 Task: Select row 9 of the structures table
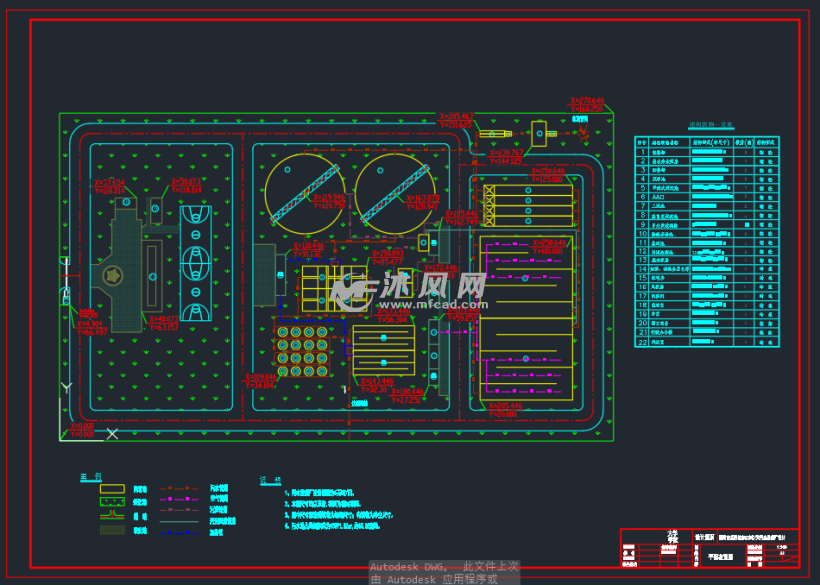(706, 225)
